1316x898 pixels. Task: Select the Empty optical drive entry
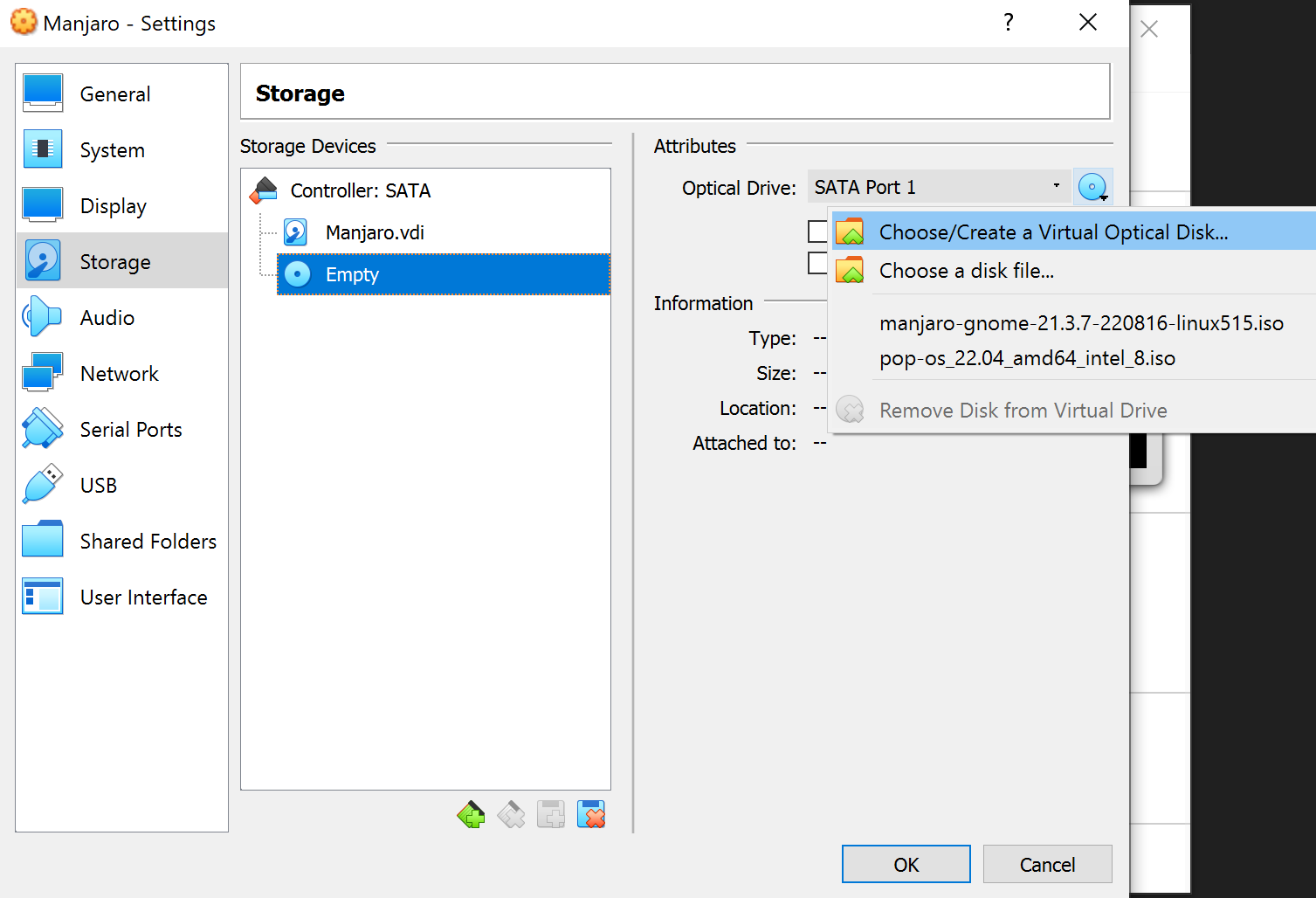coord(444,274)
